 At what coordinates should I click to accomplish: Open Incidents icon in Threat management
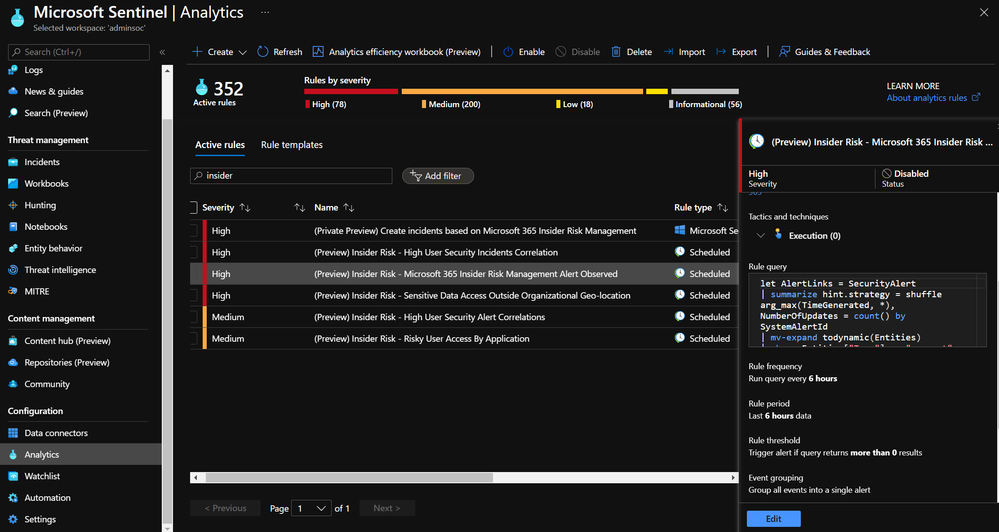[x=13, y=162]
